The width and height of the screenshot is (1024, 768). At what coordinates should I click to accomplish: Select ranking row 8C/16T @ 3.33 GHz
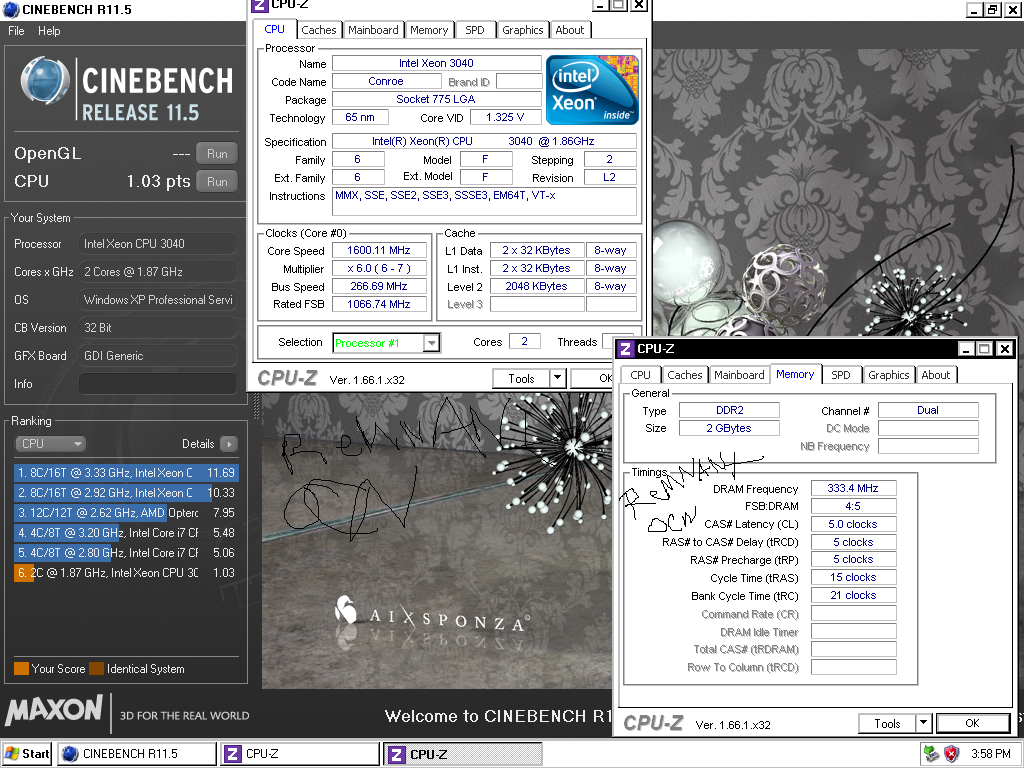pos(126,473)
